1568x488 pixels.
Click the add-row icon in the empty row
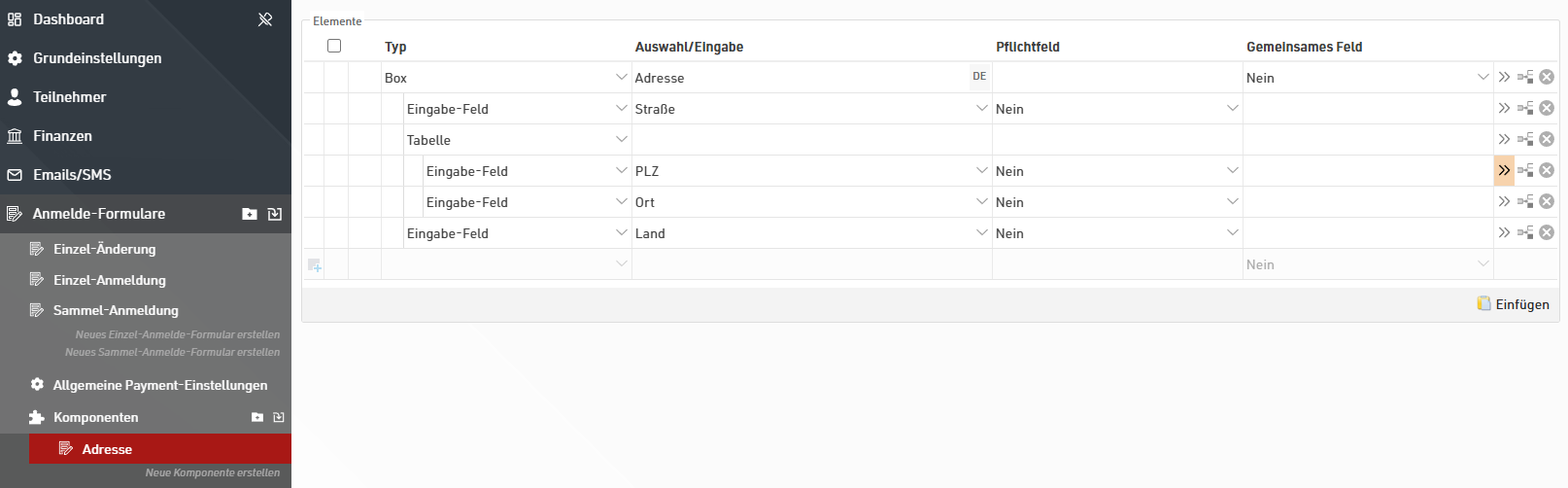[315, 264]
